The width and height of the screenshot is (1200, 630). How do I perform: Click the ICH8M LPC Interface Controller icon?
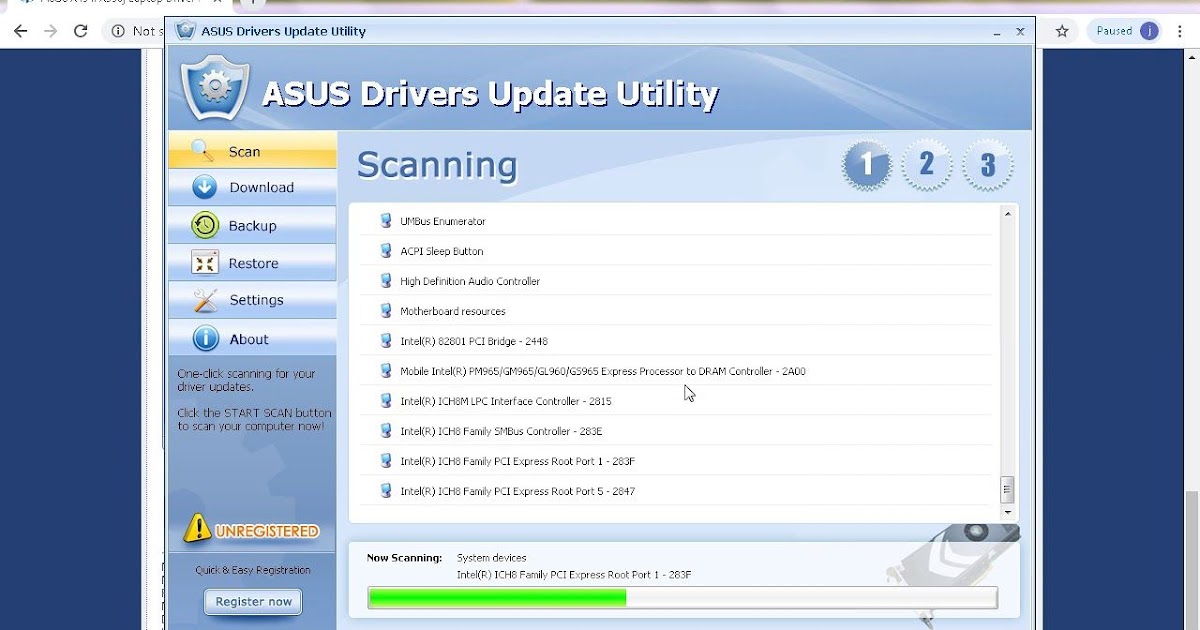click(386, 401)
